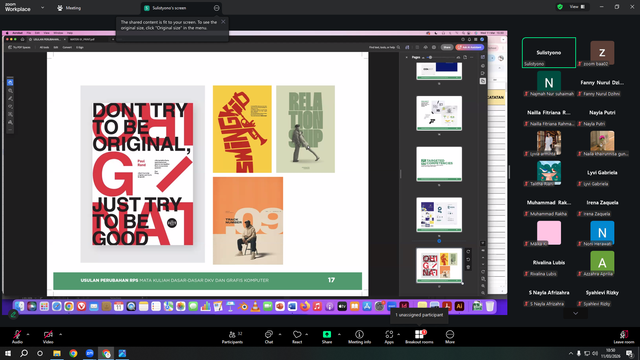The height and width of the screenshot is (360, 640).
Task: Select Azzahra Aprilia participant tile
Action: (x=602, y=262)
